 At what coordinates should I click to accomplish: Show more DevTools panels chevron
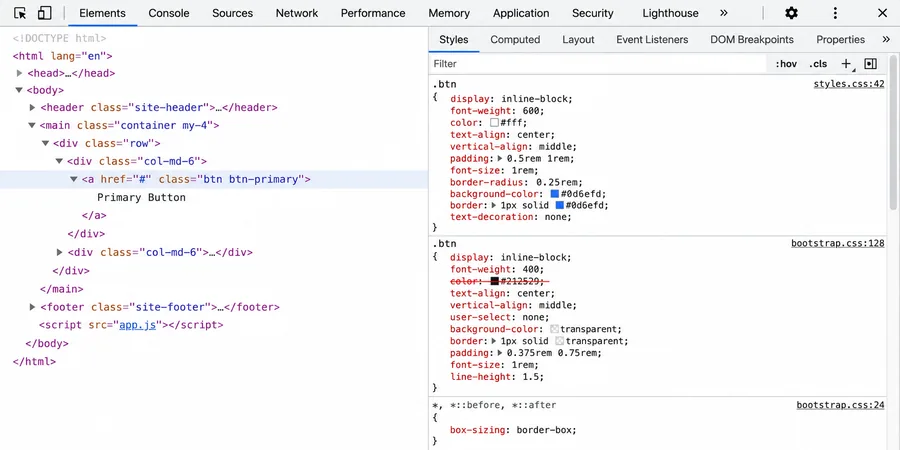click(723, 13)
